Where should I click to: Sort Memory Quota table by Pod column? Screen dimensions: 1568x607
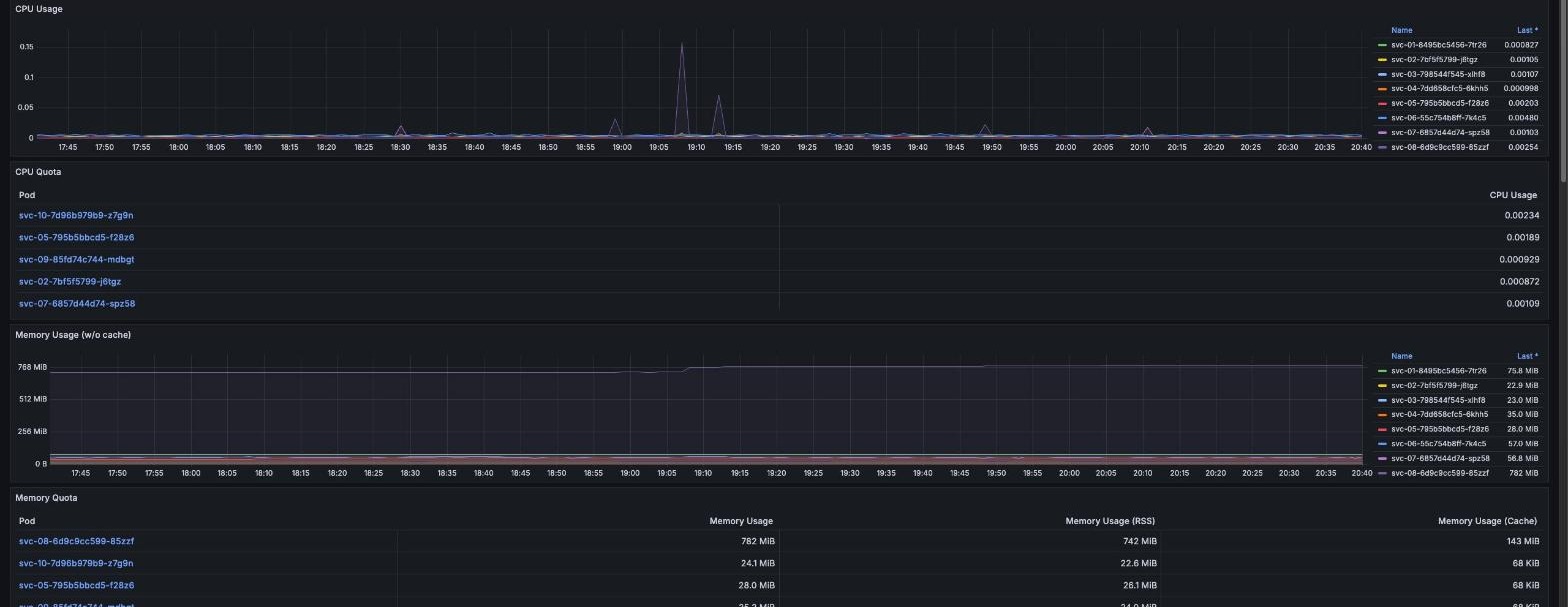point(27,521)
